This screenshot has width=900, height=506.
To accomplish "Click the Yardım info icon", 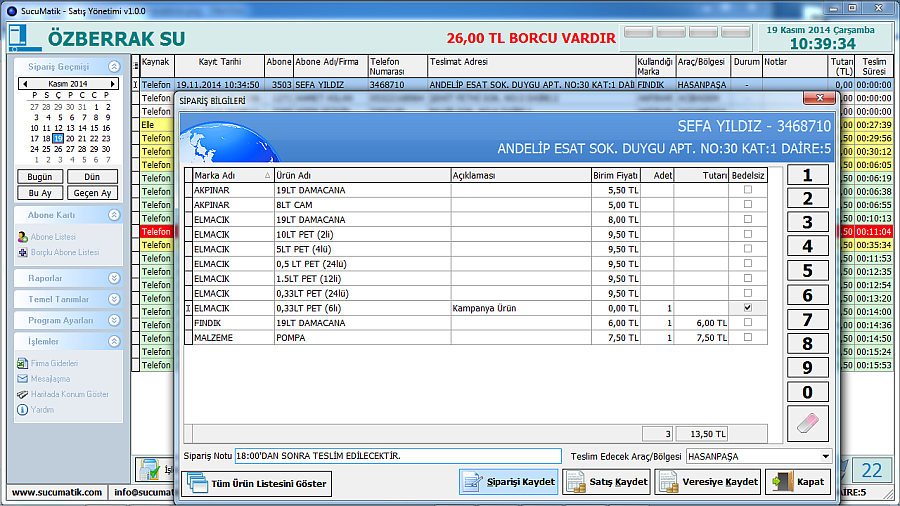I will pyautogui.click(x=22, y=410).
